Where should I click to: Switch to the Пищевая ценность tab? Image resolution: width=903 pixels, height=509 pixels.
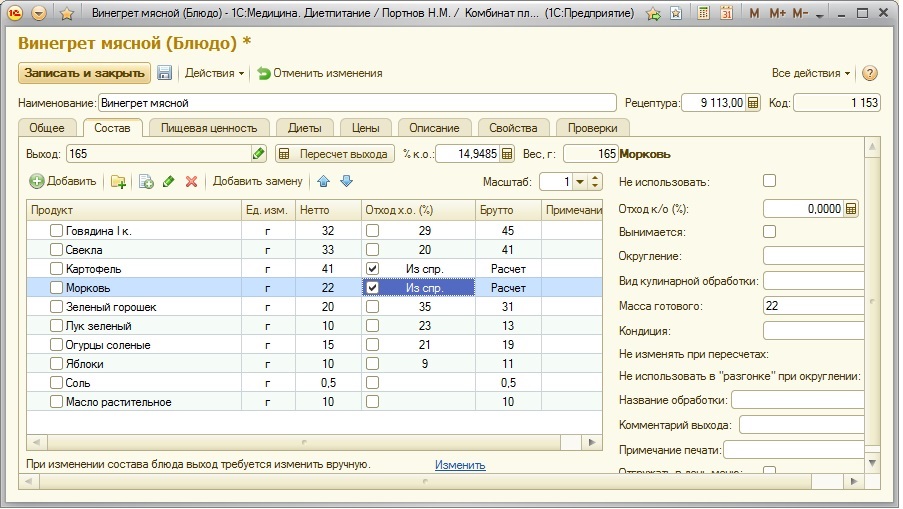tap(208, 128)
